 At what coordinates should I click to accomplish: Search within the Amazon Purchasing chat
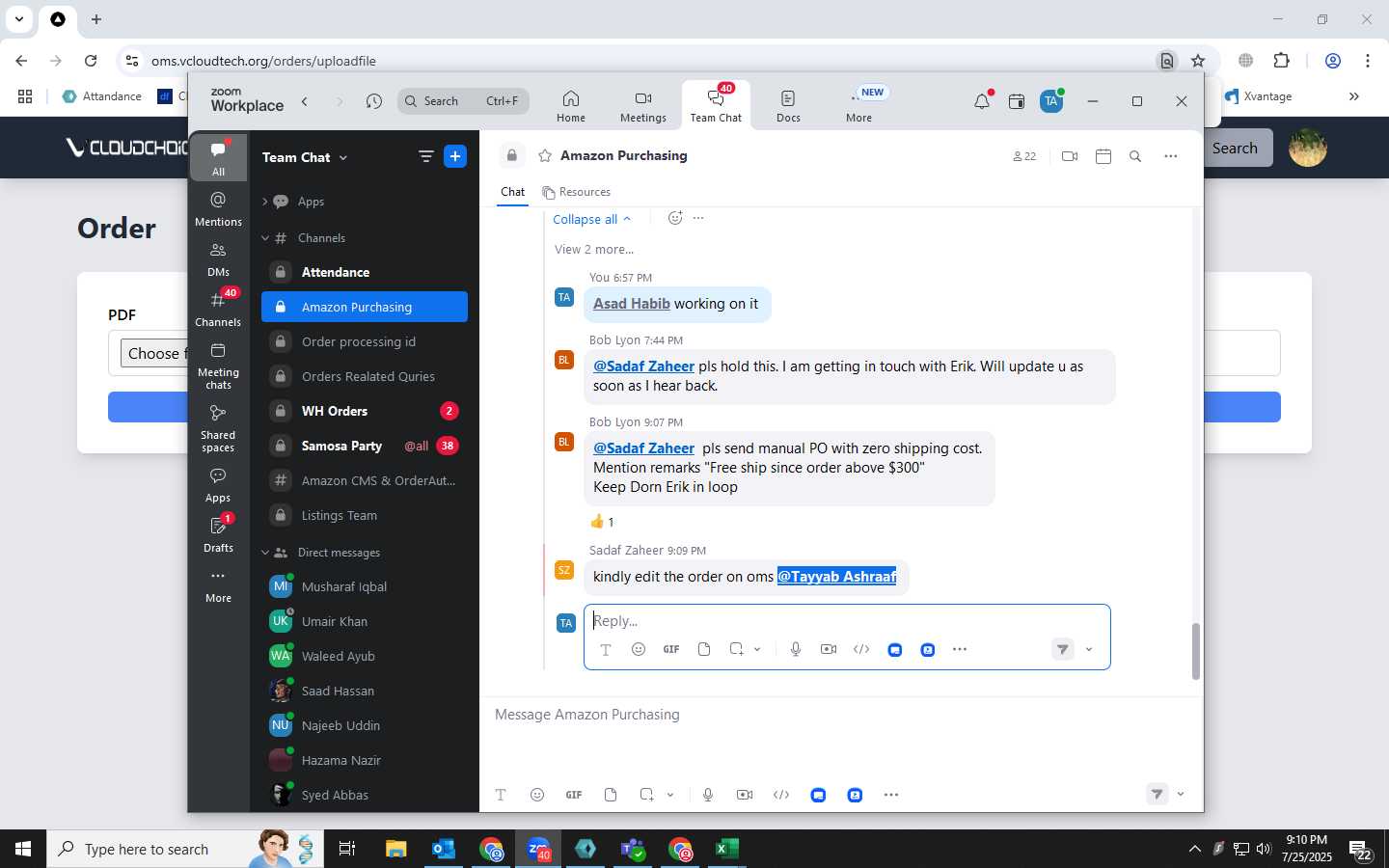point(1135,156)
